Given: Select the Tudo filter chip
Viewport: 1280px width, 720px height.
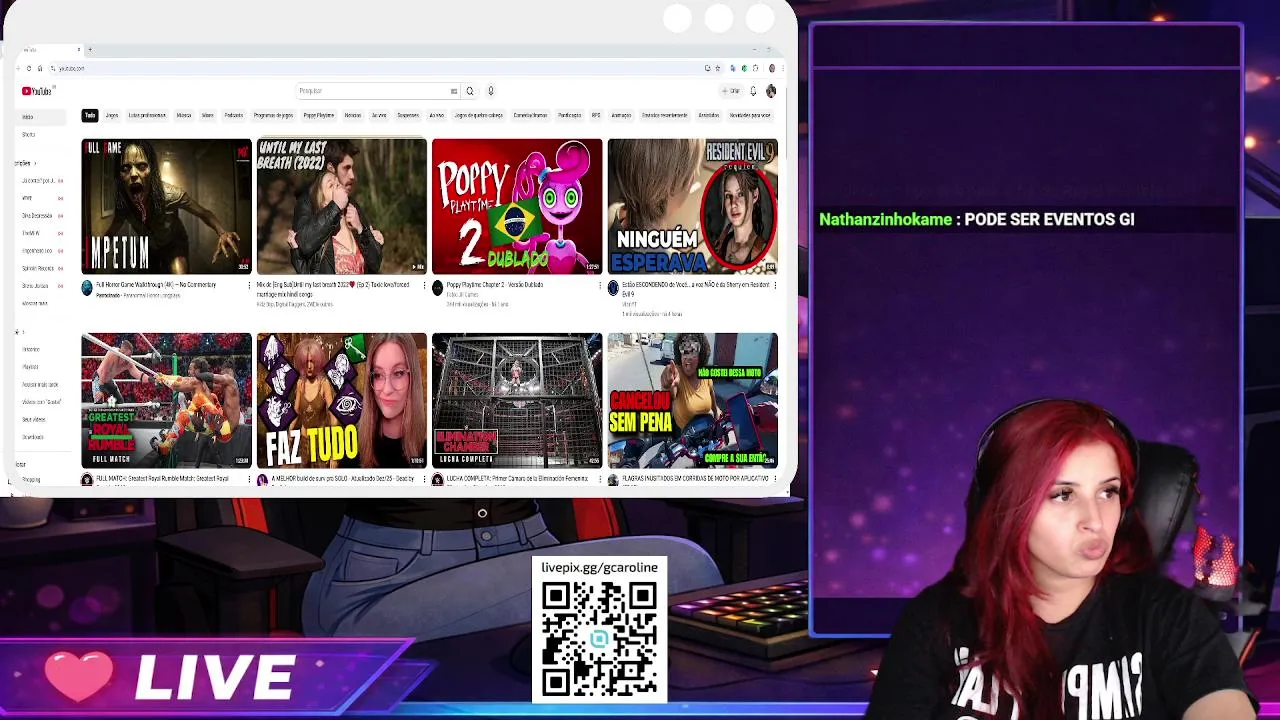Looking at the screenshot, I should coord(90,115).
